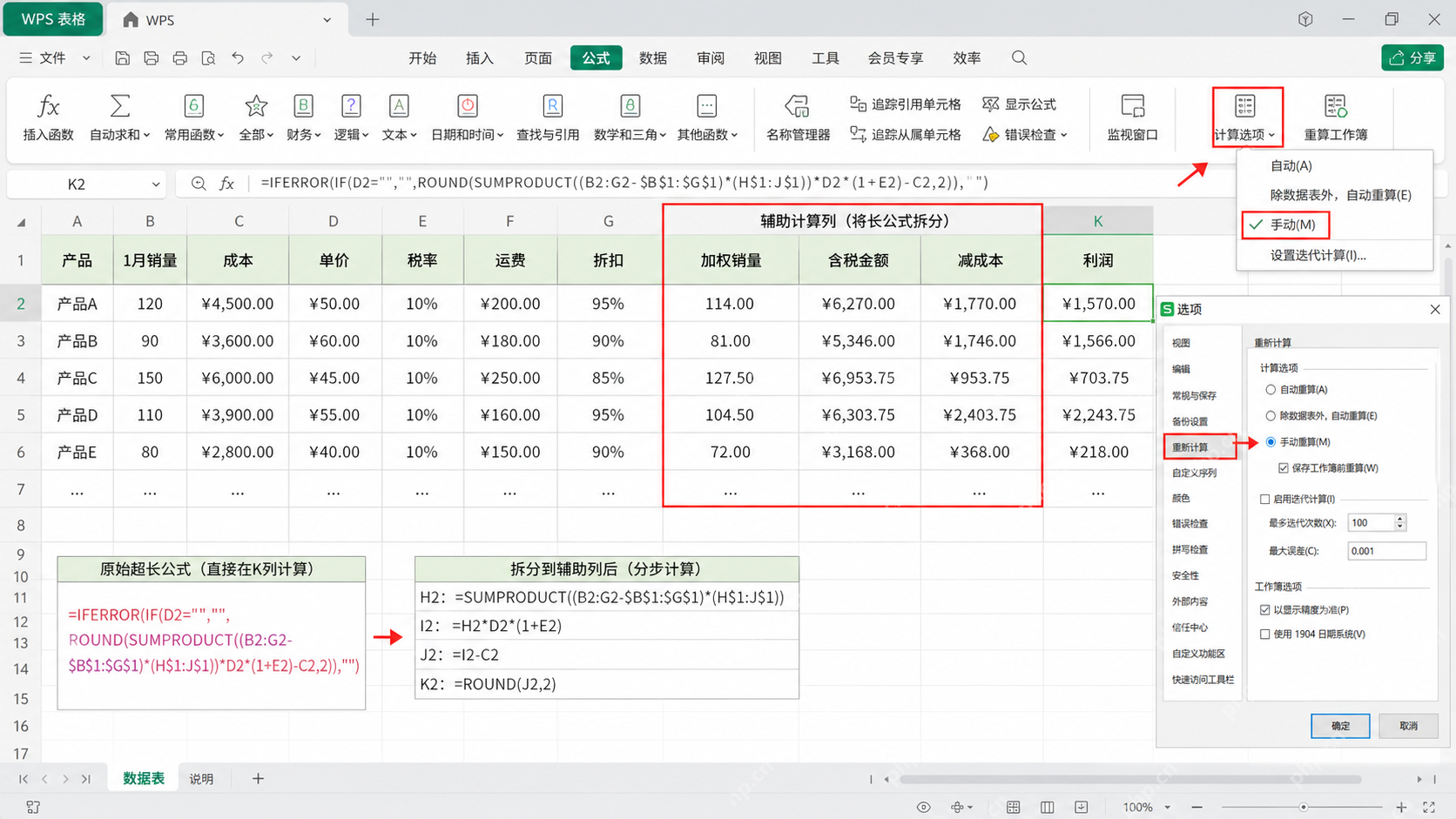Switch to the 数据 ribbon tab
Image resolution: width=1456 pixels, height=819 pixels.
click(652, 58)
